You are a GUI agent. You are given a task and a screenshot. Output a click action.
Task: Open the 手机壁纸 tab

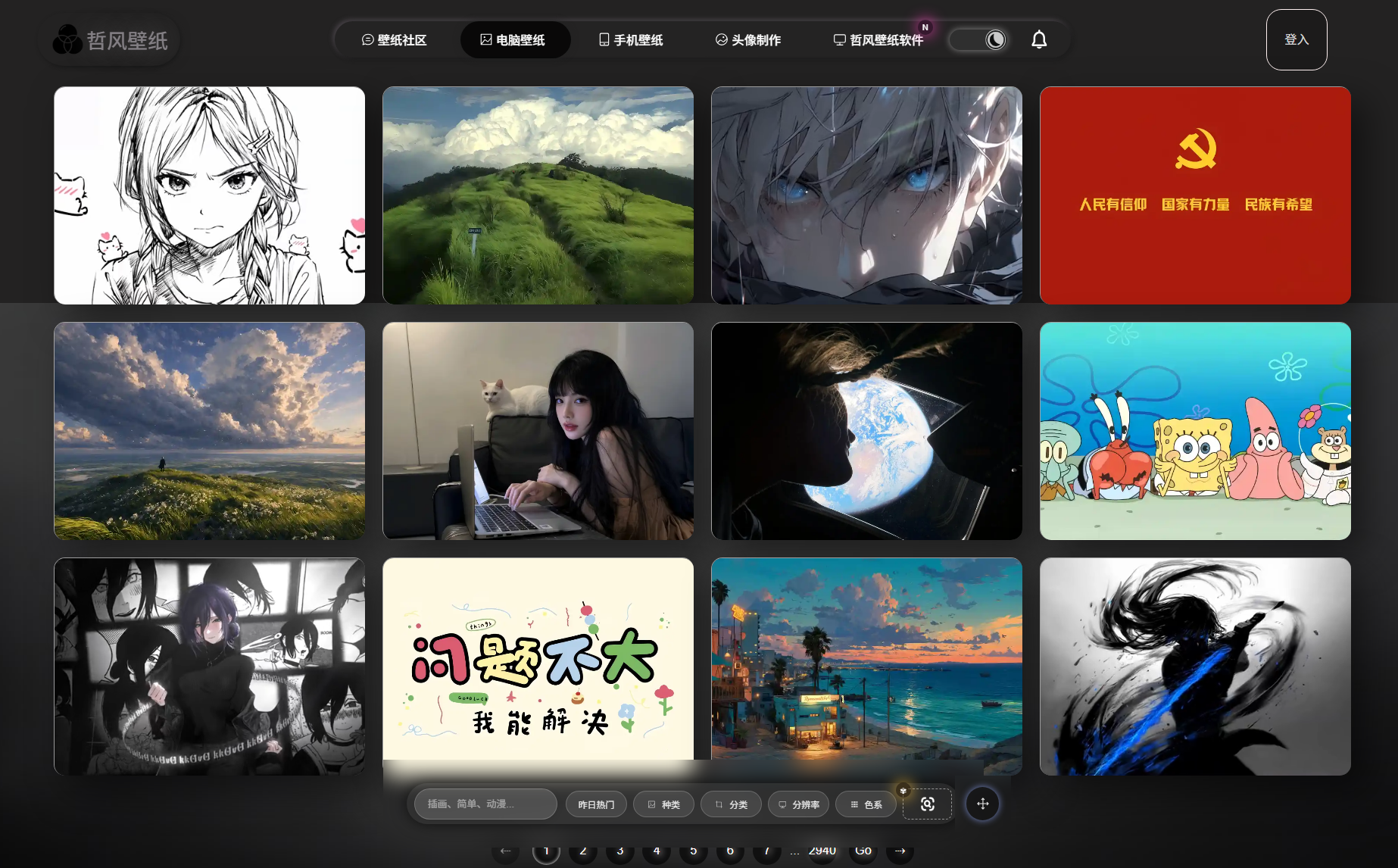click(x=631, y=40)
